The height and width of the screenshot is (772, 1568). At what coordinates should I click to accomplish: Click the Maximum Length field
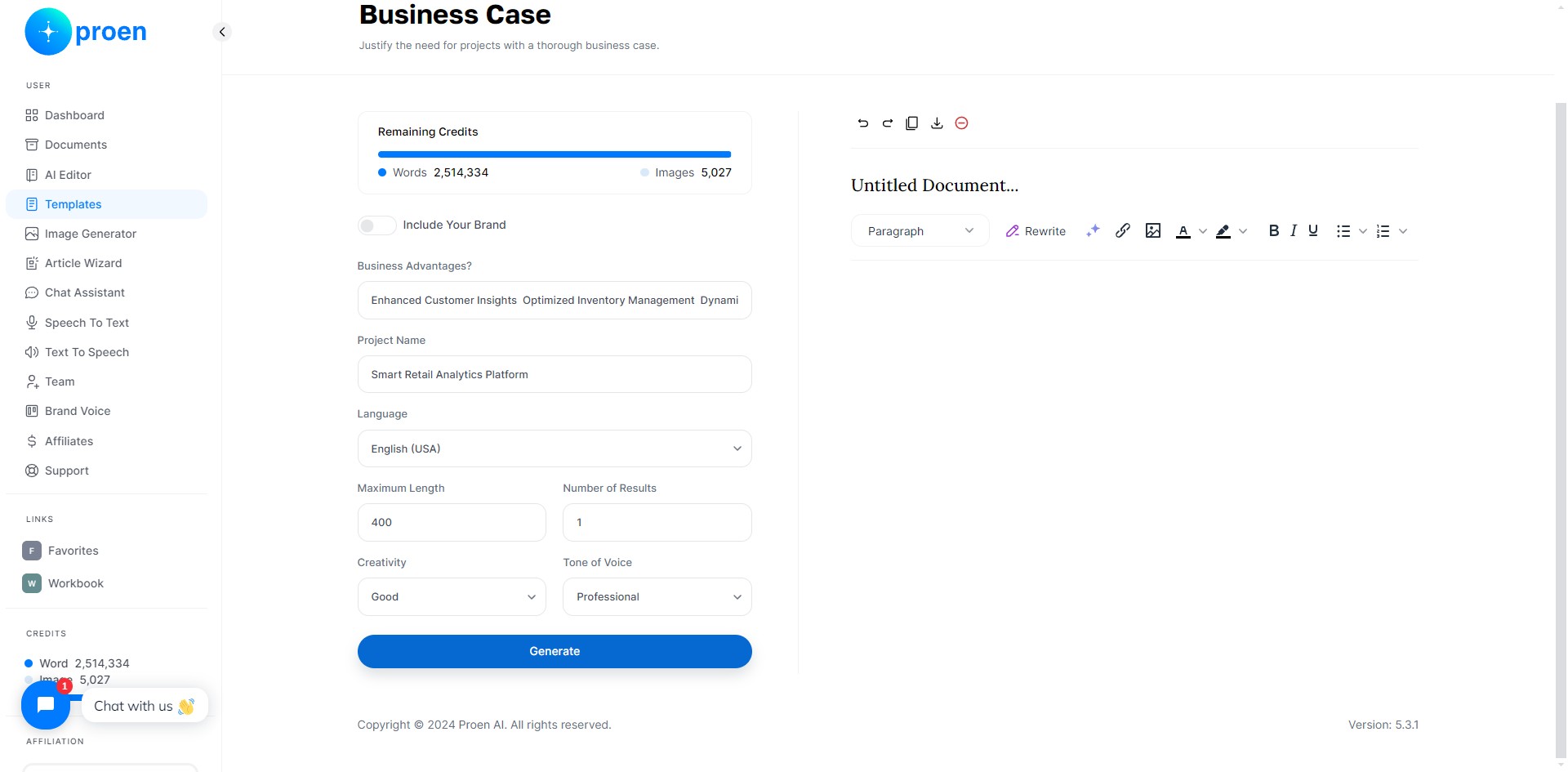tap(452, 523)
